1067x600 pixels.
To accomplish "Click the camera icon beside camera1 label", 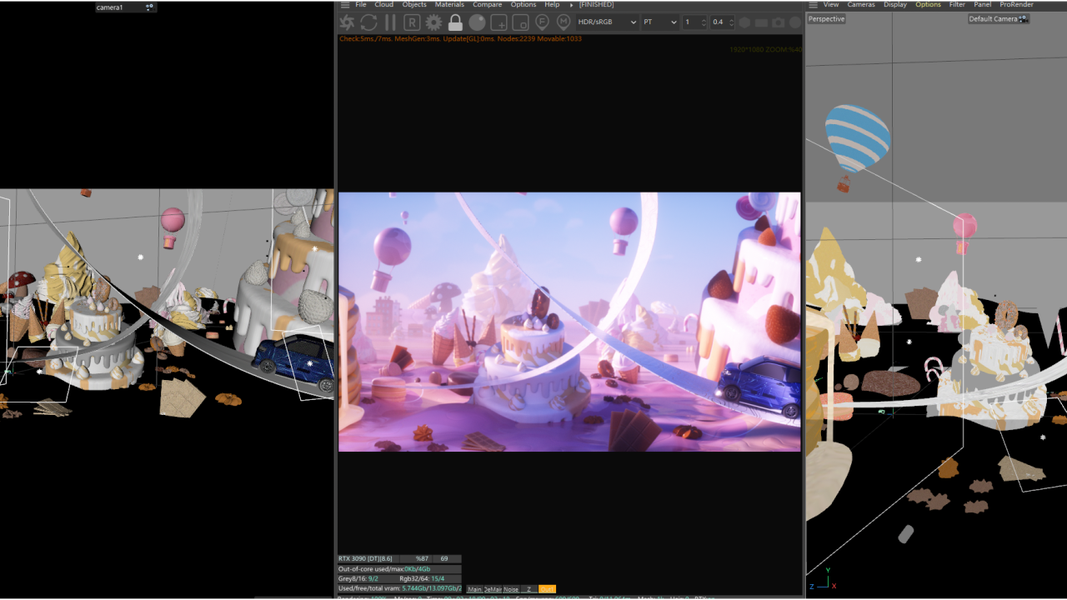I will coord(150,7).
